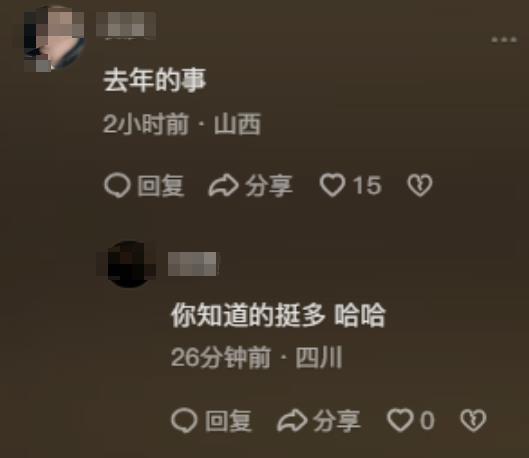Like the comment with 15 likes

point(332,185)
